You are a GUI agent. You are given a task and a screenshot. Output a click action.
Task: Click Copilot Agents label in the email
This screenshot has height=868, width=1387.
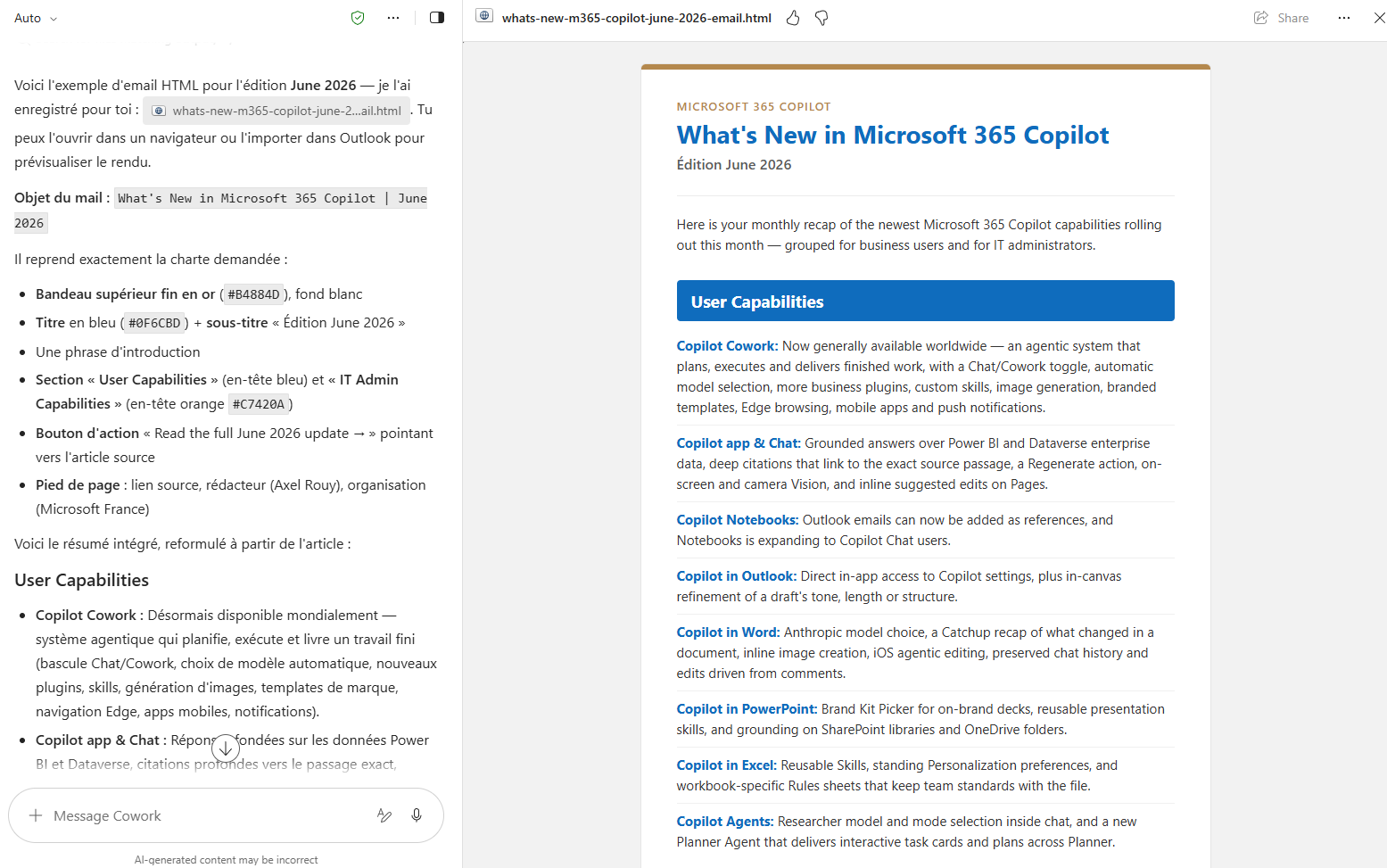pyautogui.click(x=725, y=822)
